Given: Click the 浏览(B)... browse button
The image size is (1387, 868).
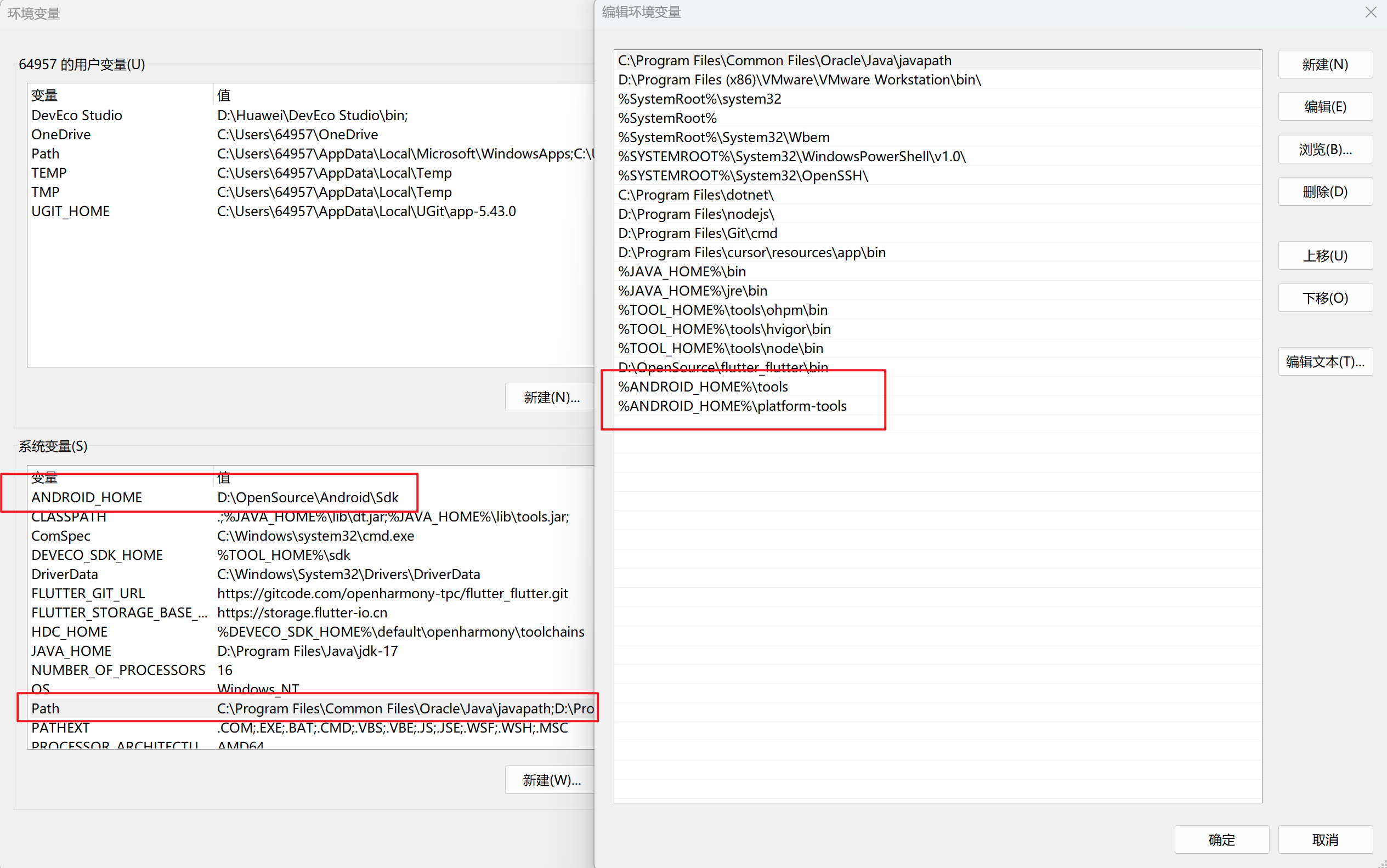Looking at the screenshot, I should point(1324,150).
